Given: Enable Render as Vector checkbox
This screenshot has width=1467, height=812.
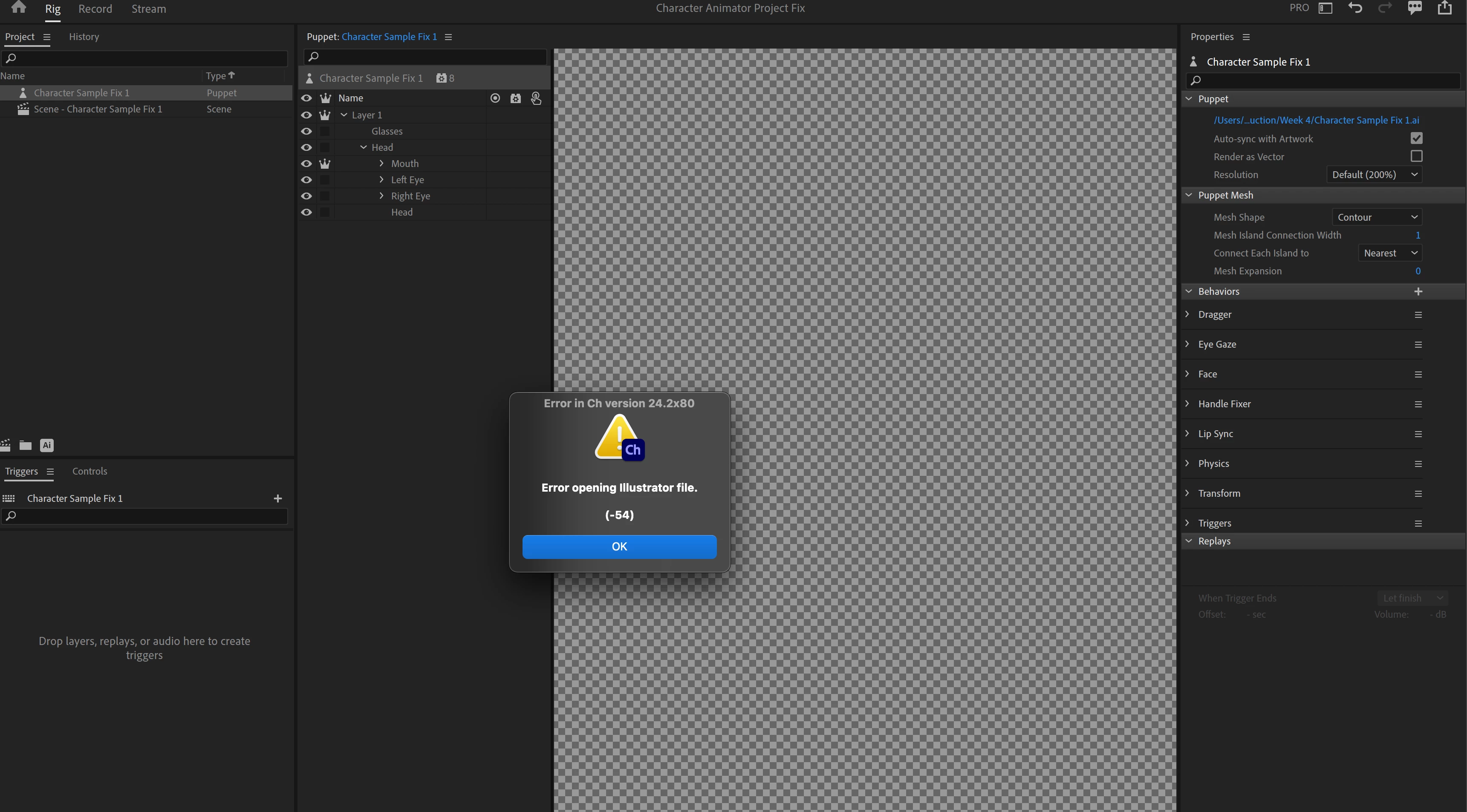Looking at the screenshot, I should 1416,156.
